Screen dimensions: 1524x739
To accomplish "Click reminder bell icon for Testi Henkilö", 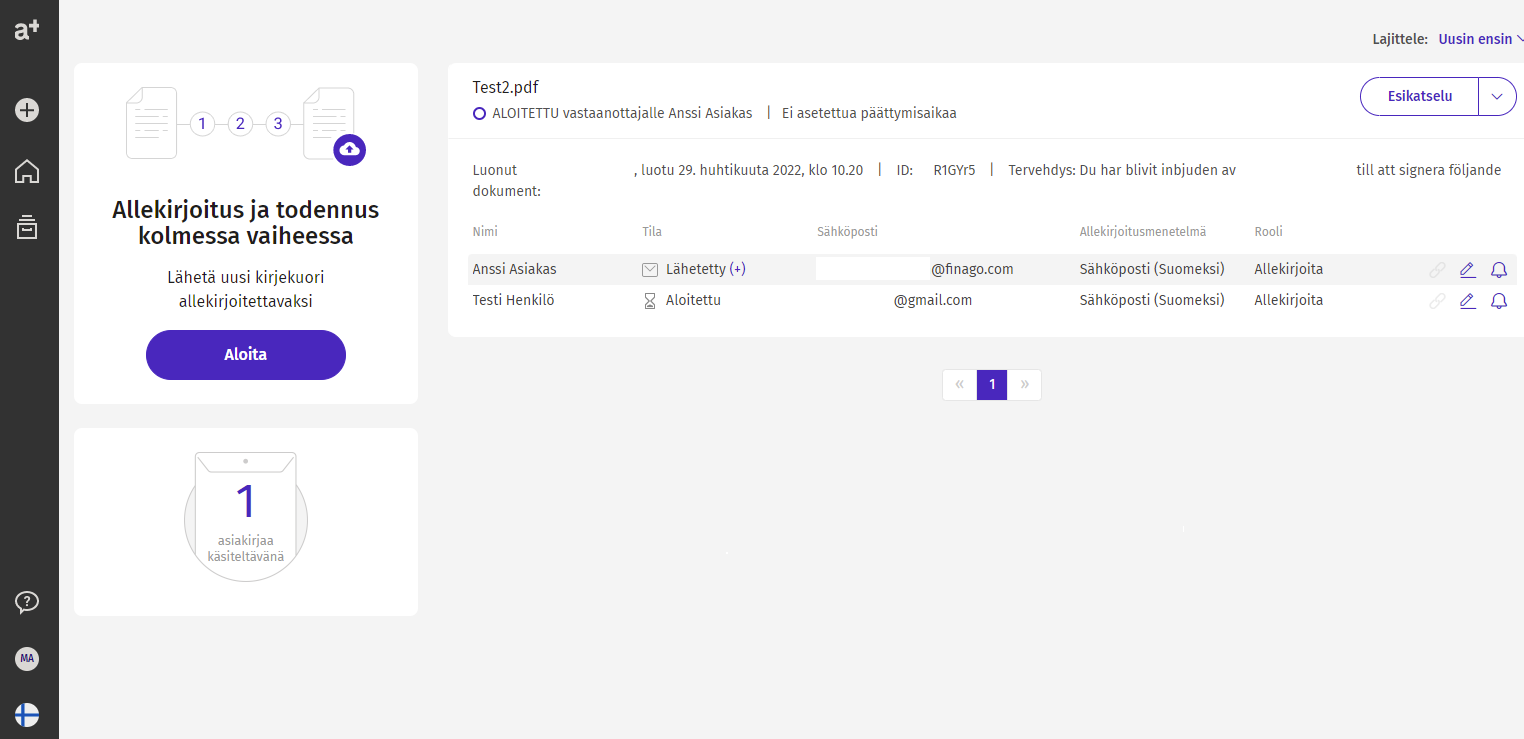I will coord(1498,300).
